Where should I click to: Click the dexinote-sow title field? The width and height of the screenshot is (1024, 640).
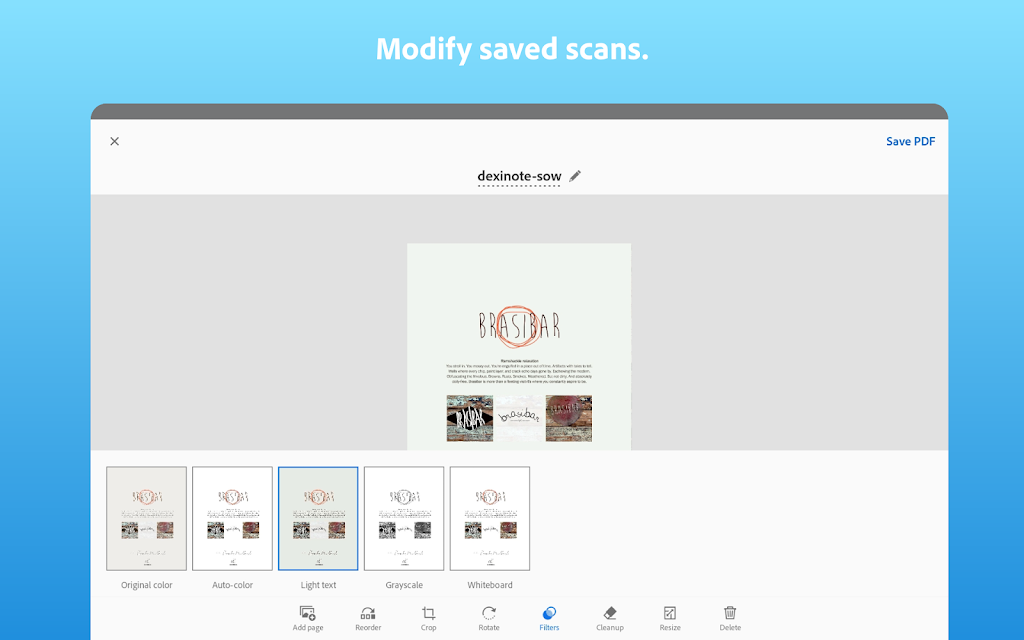pyautogui.click(x=519, y=176)
